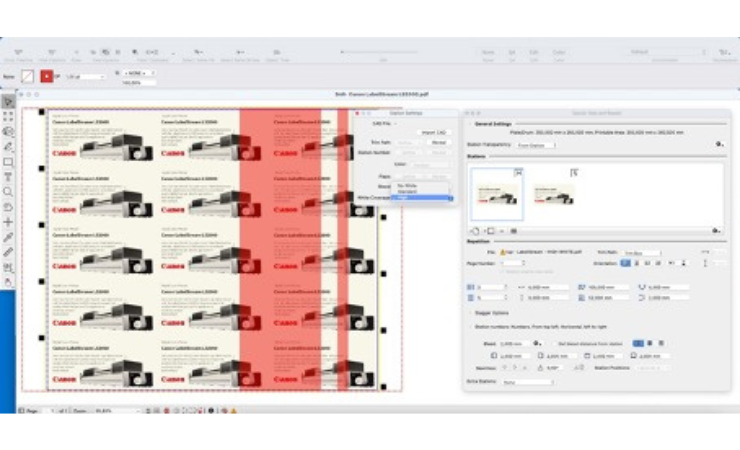Click the warning triangle icon in status bar
Image resolution: width=740 pixels, height=450 pixels.
tap(234, 411)
